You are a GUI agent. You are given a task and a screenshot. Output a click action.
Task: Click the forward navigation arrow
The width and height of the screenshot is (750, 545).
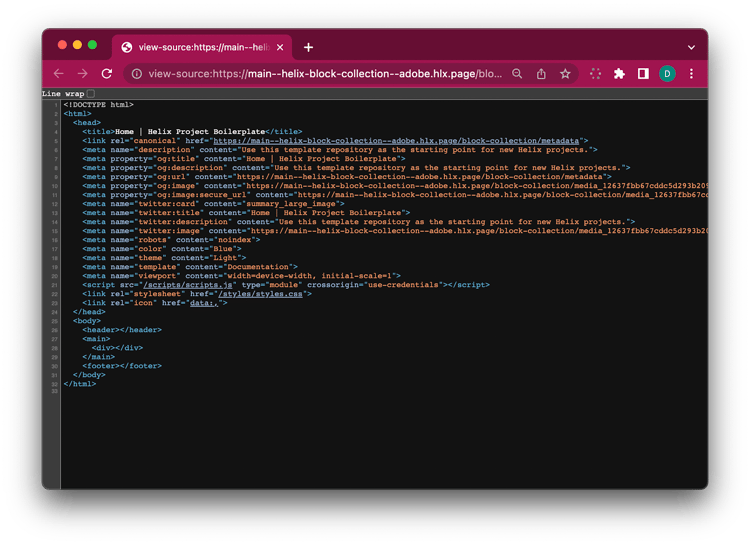82,73
